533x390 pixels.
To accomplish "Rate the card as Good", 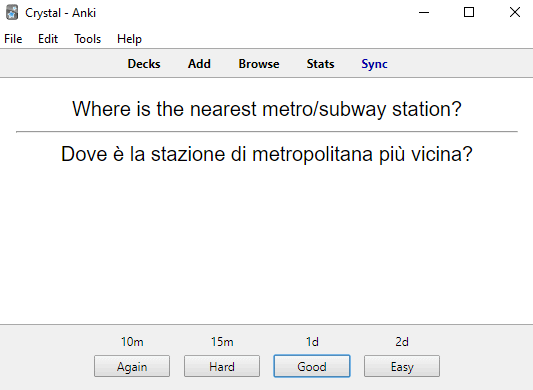I will (312, 366).
